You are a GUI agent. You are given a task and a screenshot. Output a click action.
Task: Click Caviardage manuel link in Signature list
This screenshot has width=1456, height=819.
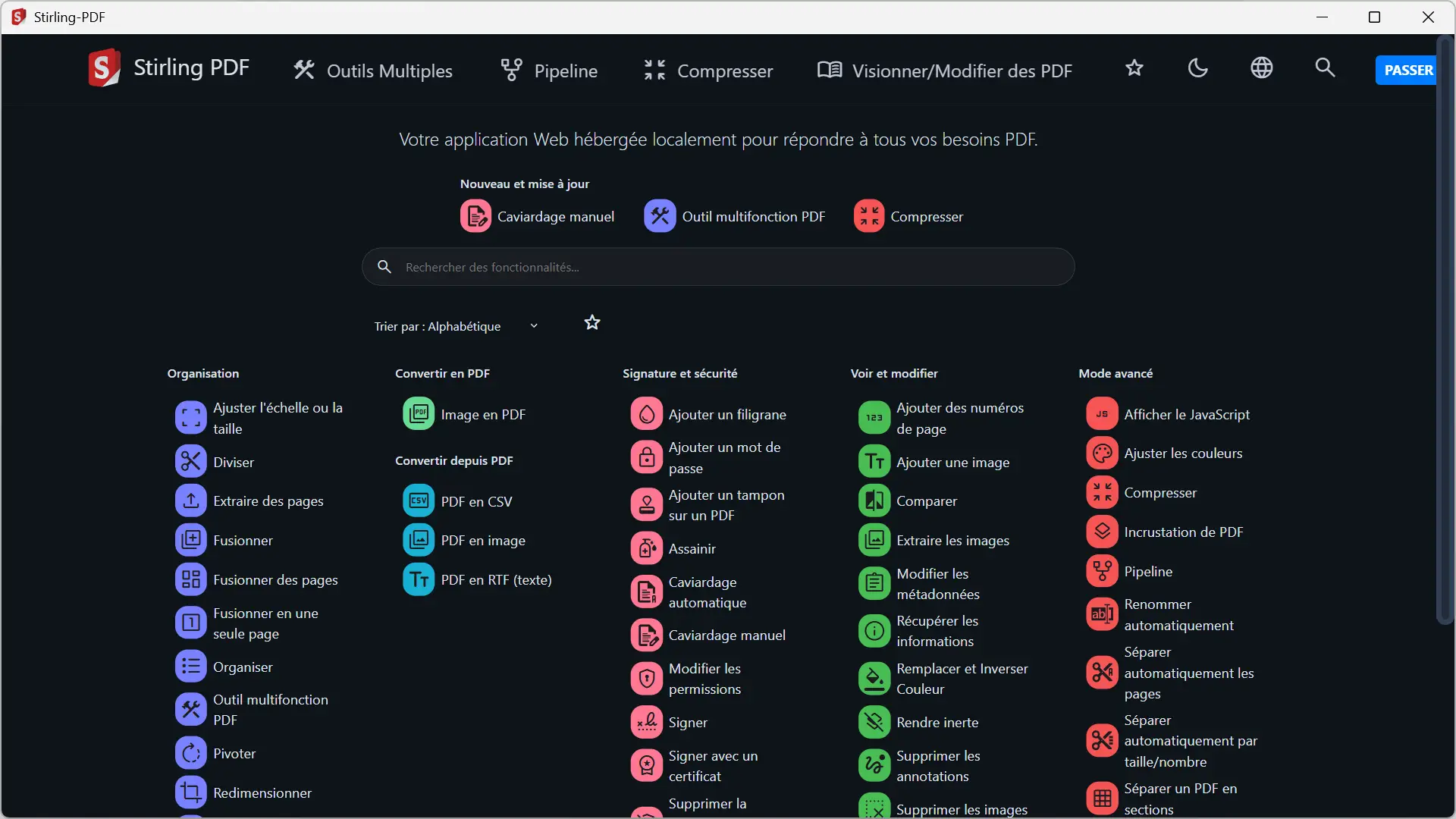tap(726, 635)
